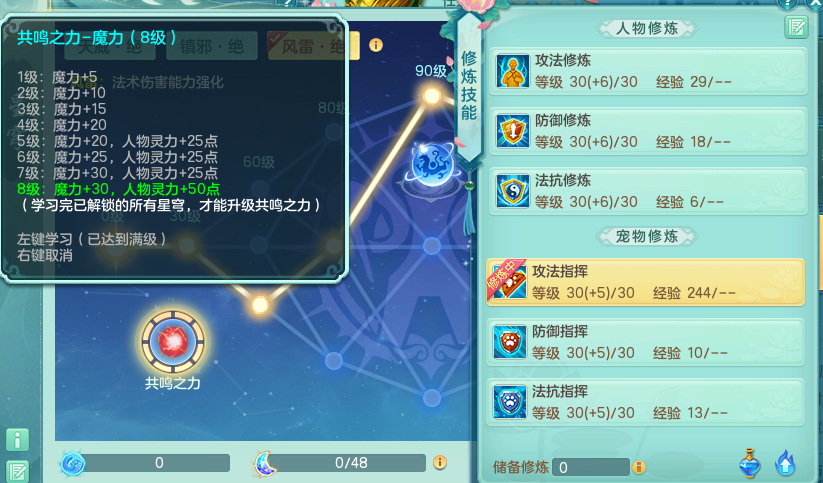Click the blue potion bottle icon
Screen dimensions: 823x483
click(x=750, y=464)
